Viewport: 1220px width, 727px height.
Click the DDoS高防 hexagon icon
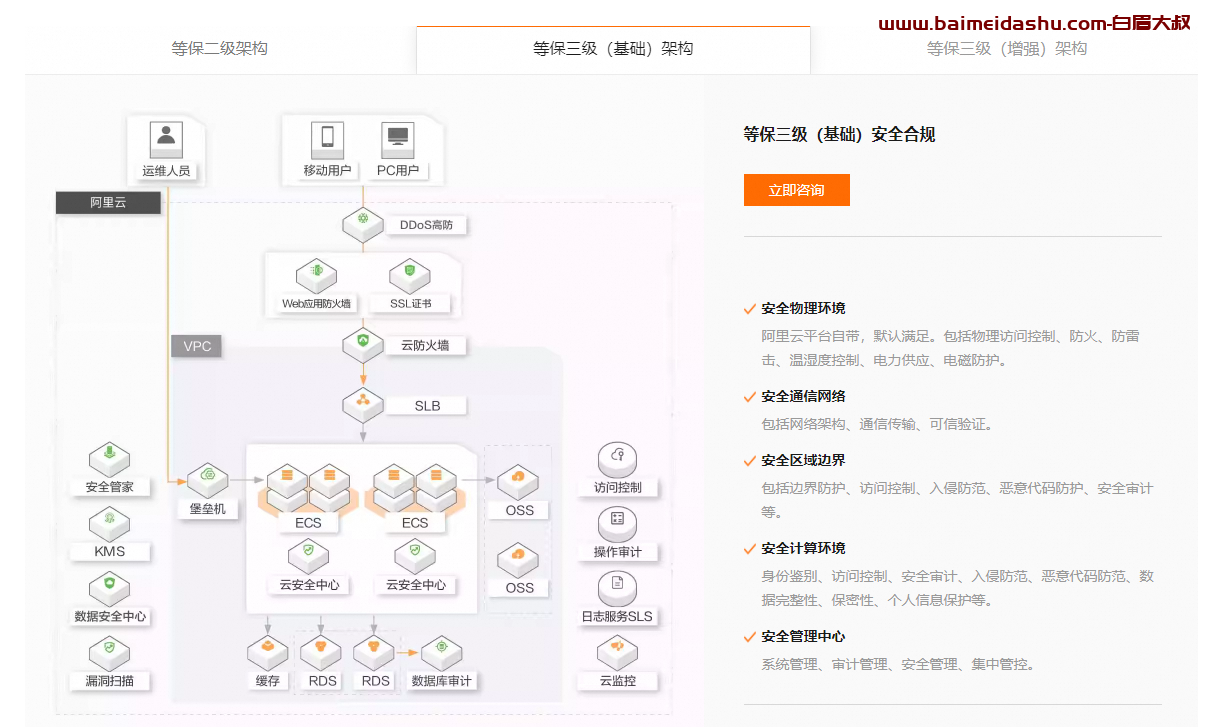(363, 224)
